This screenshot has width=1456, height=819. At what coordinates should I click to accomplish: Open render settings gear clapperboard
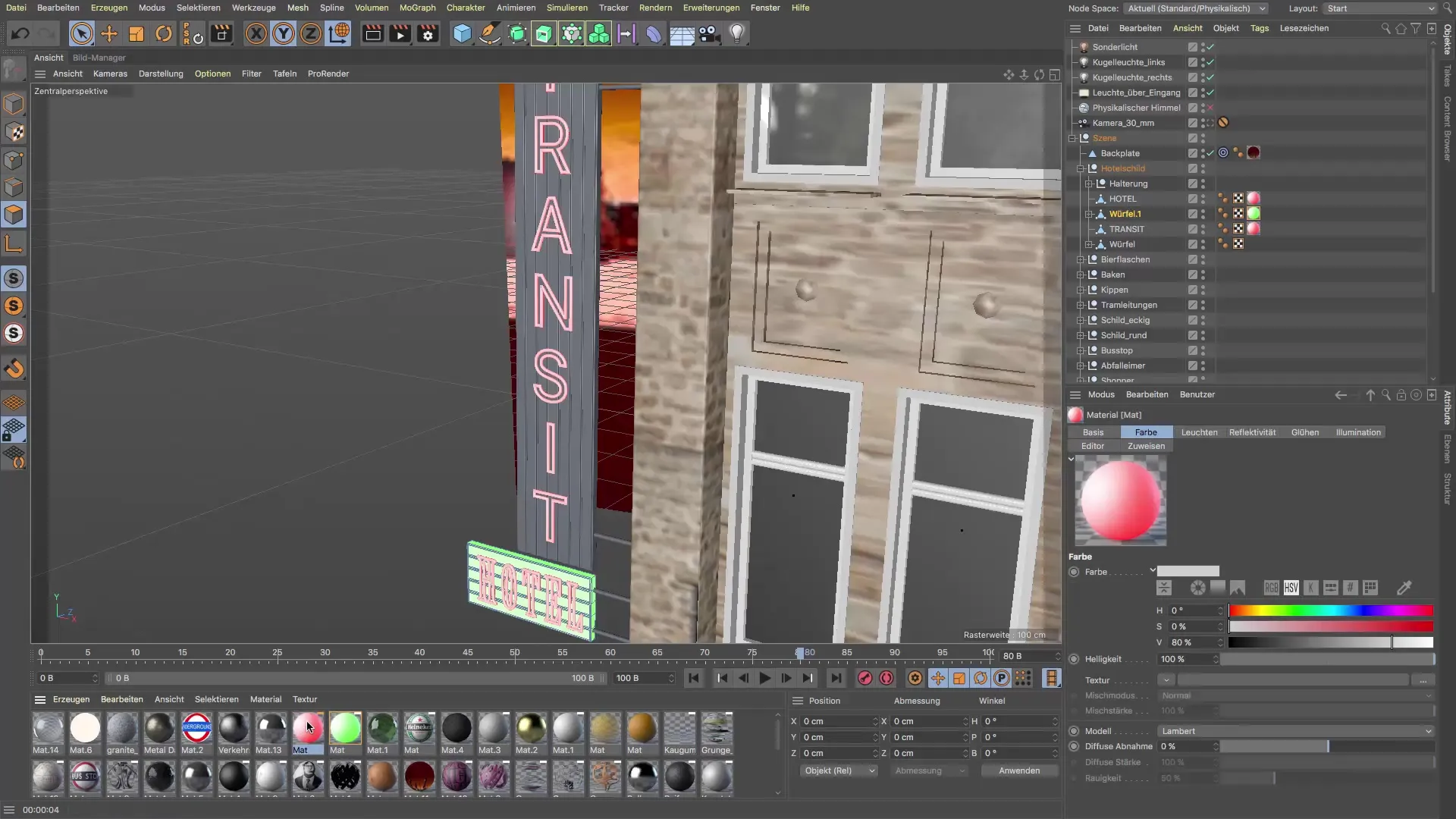[x=428, y=34]
